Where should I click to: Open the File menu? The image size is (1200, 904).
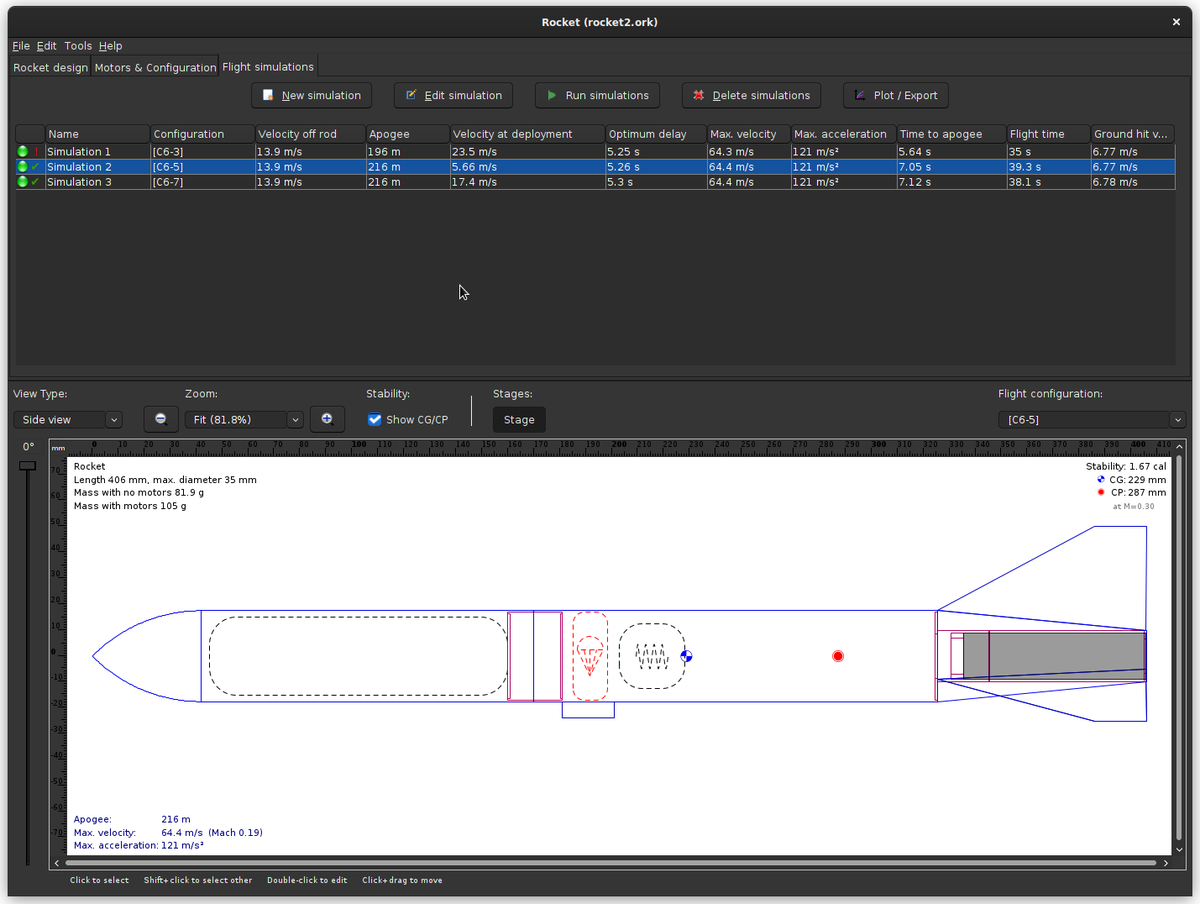pyautogui.click(x=21, y=46)
